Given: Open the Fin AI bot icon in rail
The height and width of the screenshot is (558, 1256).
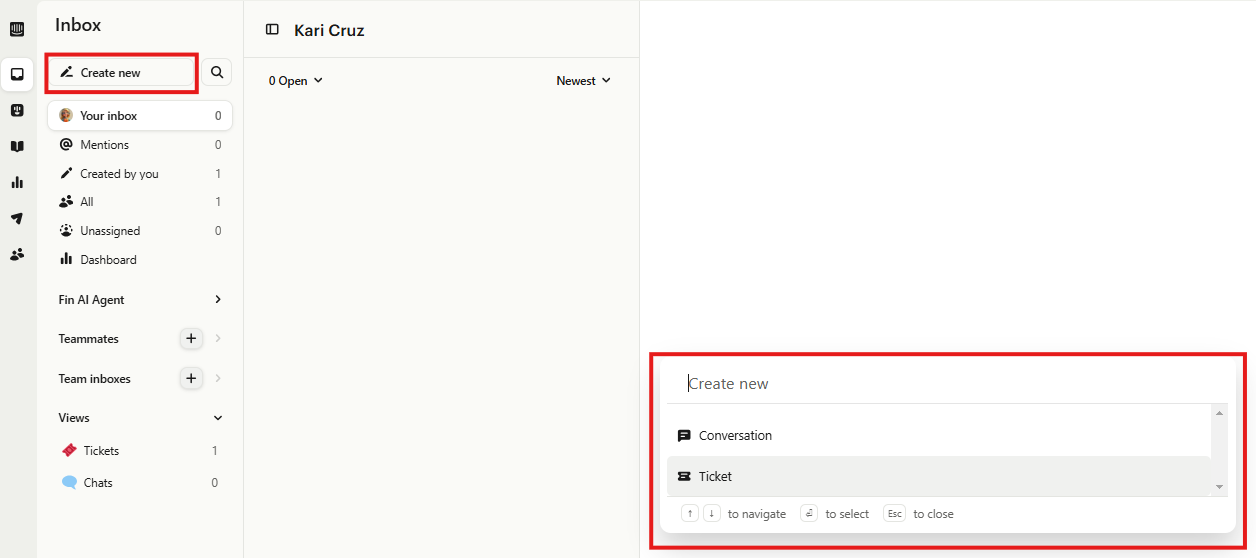Looking at the screenshot, I should (17, 110).
